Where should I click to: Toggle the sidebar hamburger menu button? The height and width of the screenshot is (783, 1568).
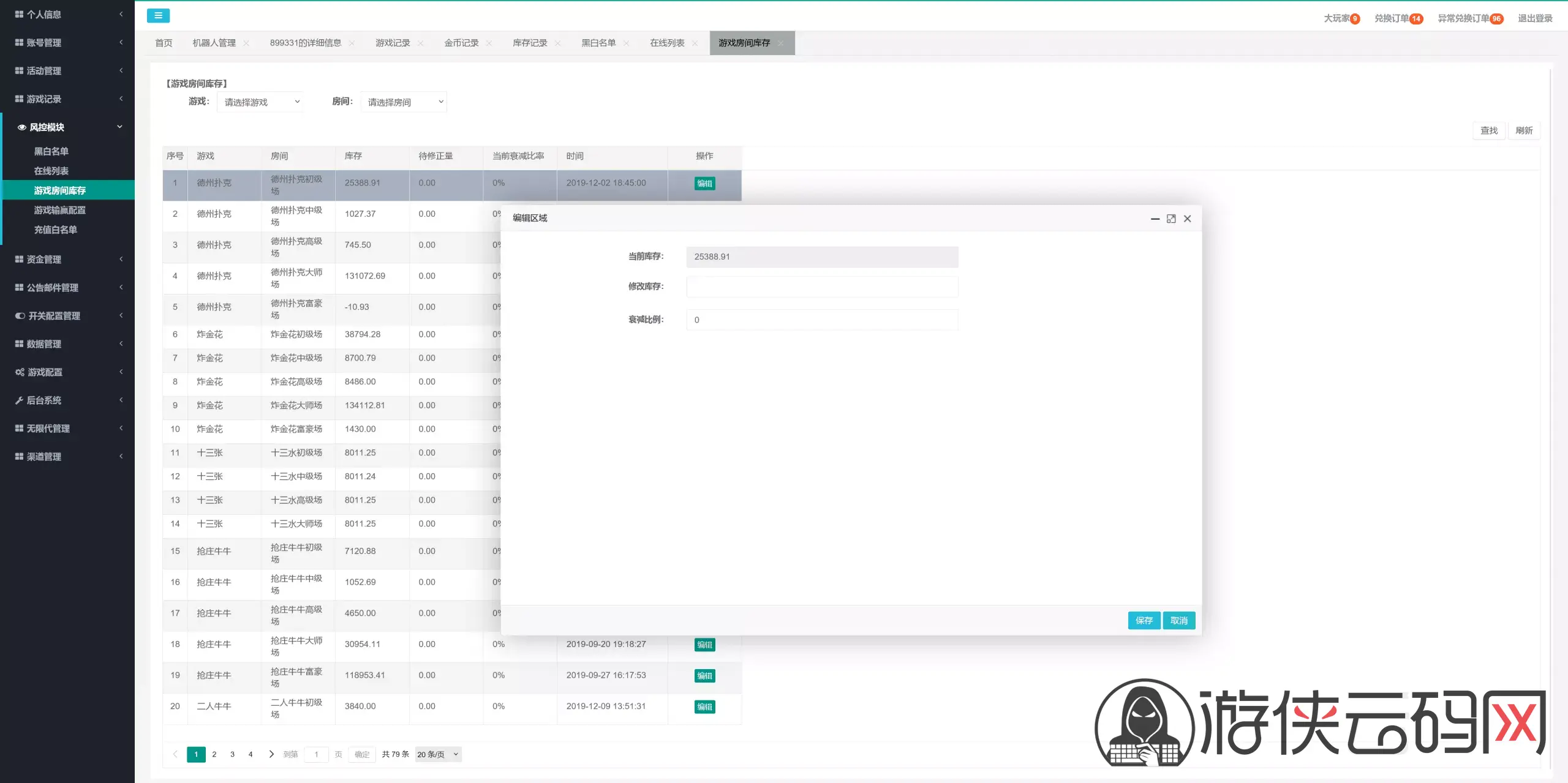pos(158,16)
